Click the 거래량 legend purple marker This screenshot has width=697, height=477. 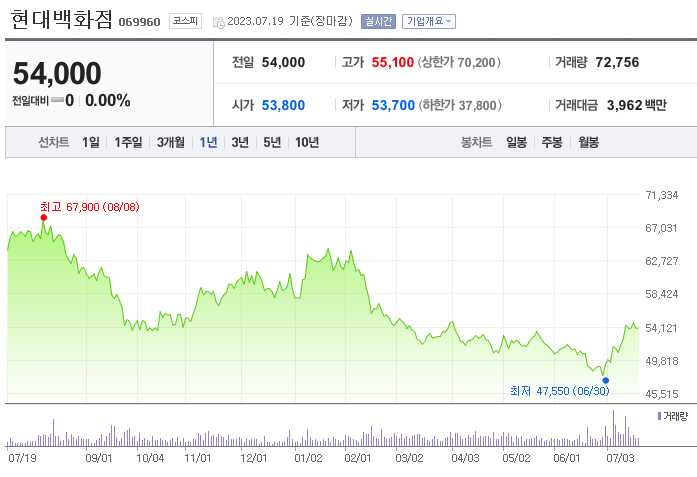coord(659,416)
